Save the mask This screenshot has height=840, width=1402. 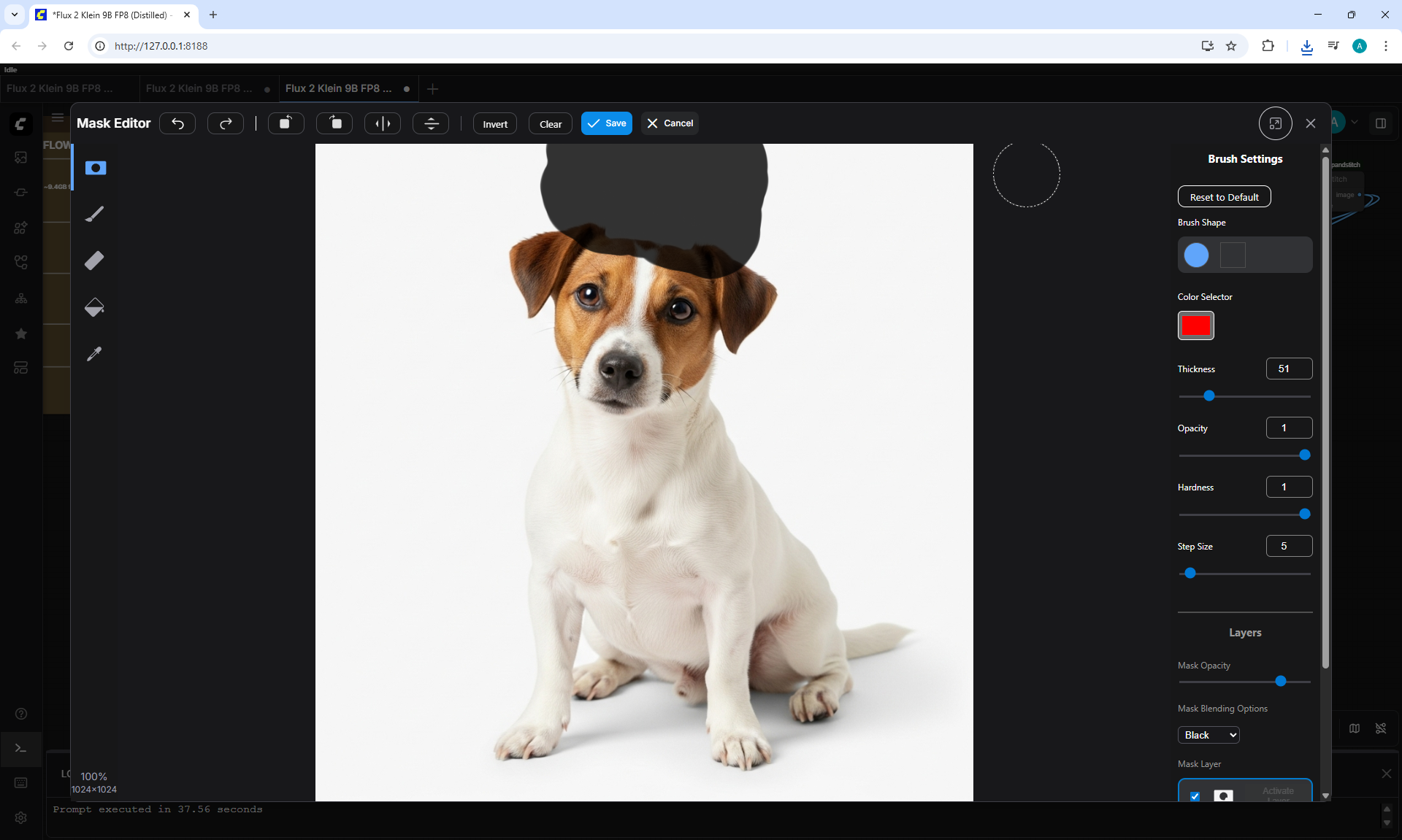[607, 123]
